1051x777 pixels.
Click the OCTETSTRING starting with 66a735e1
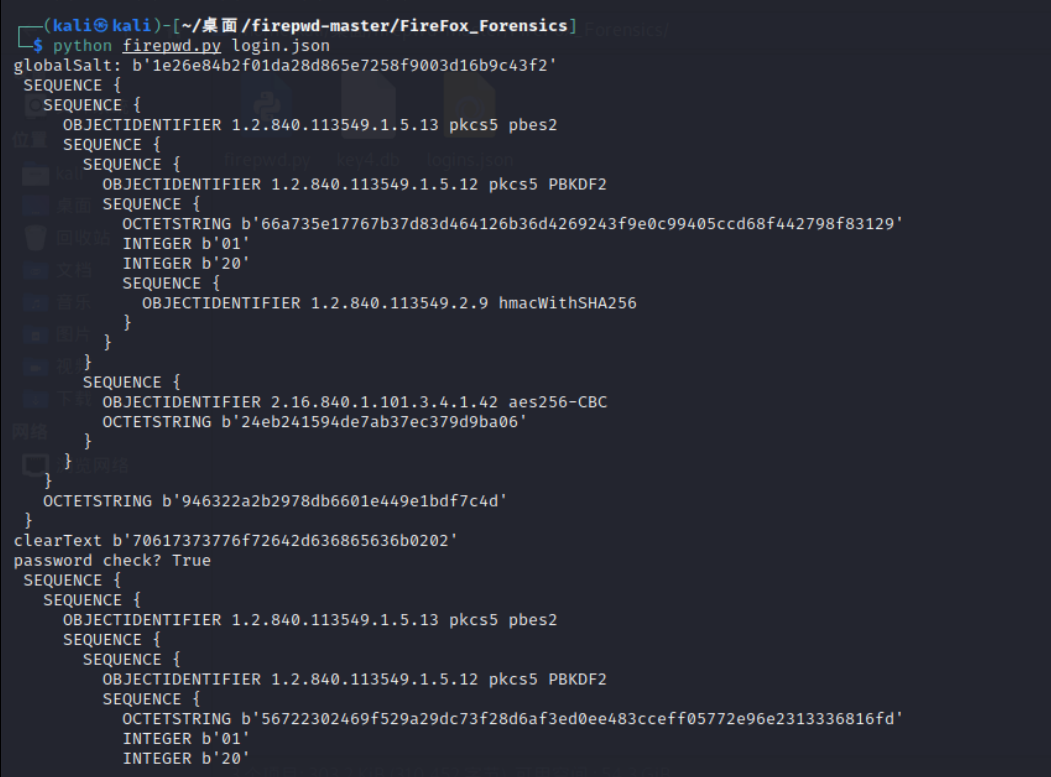(512, 224)
